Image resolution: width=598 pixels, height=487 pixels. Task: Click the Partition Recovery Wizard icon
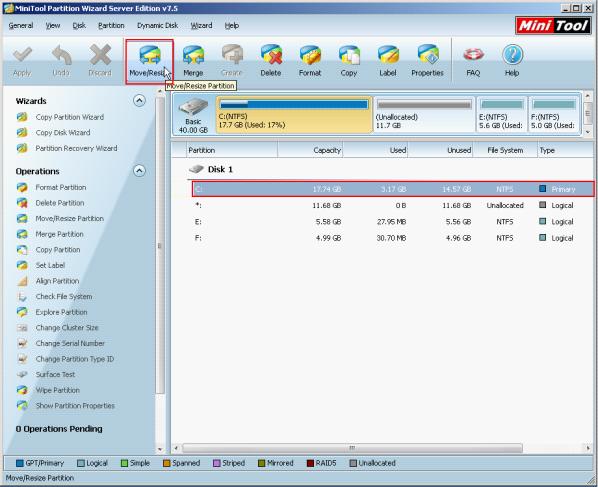tap(22, 148)
